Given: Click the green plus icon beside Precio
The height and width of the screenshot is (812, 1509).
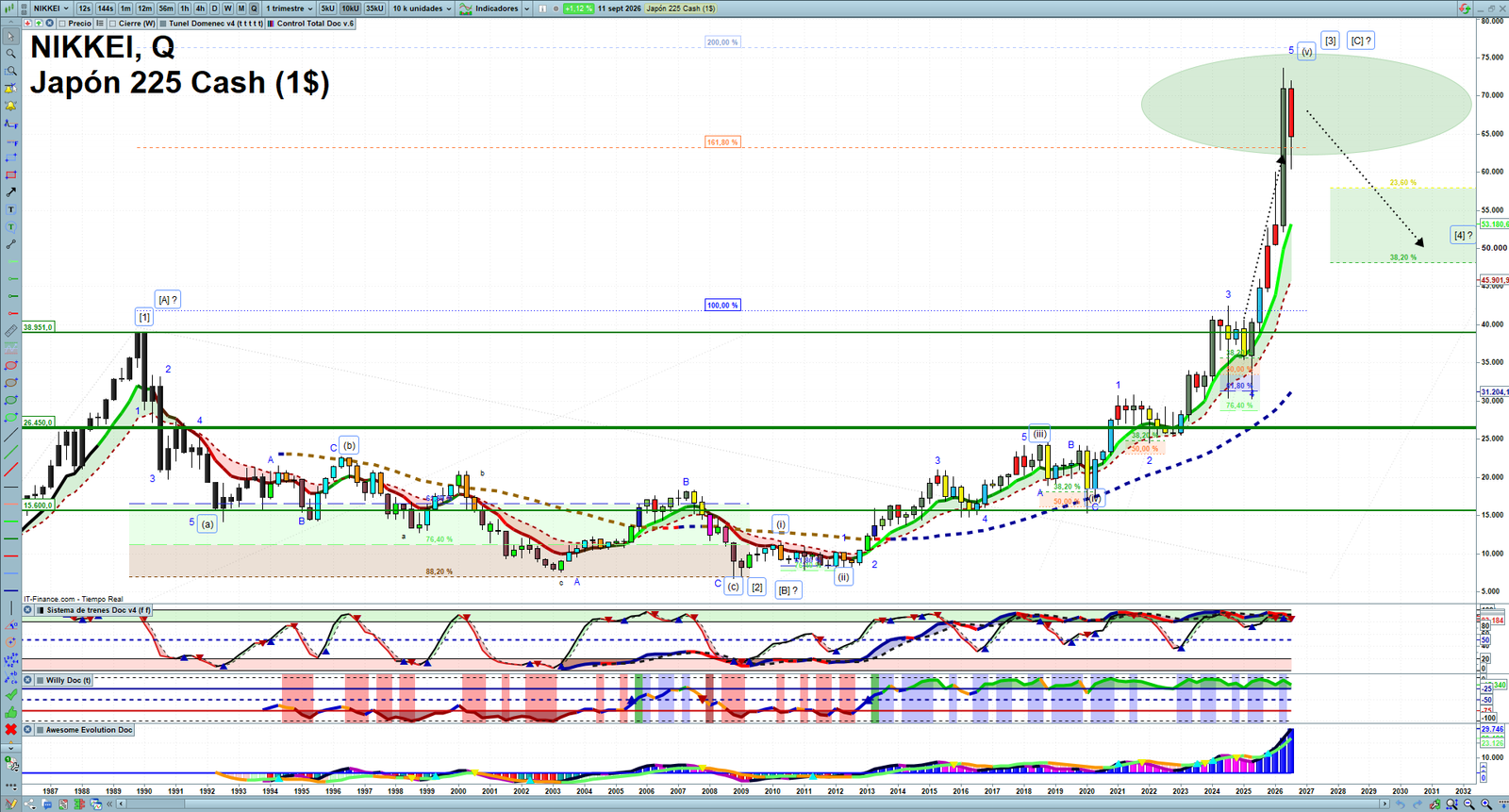Looking at the screenshot, I should [39, 24].
